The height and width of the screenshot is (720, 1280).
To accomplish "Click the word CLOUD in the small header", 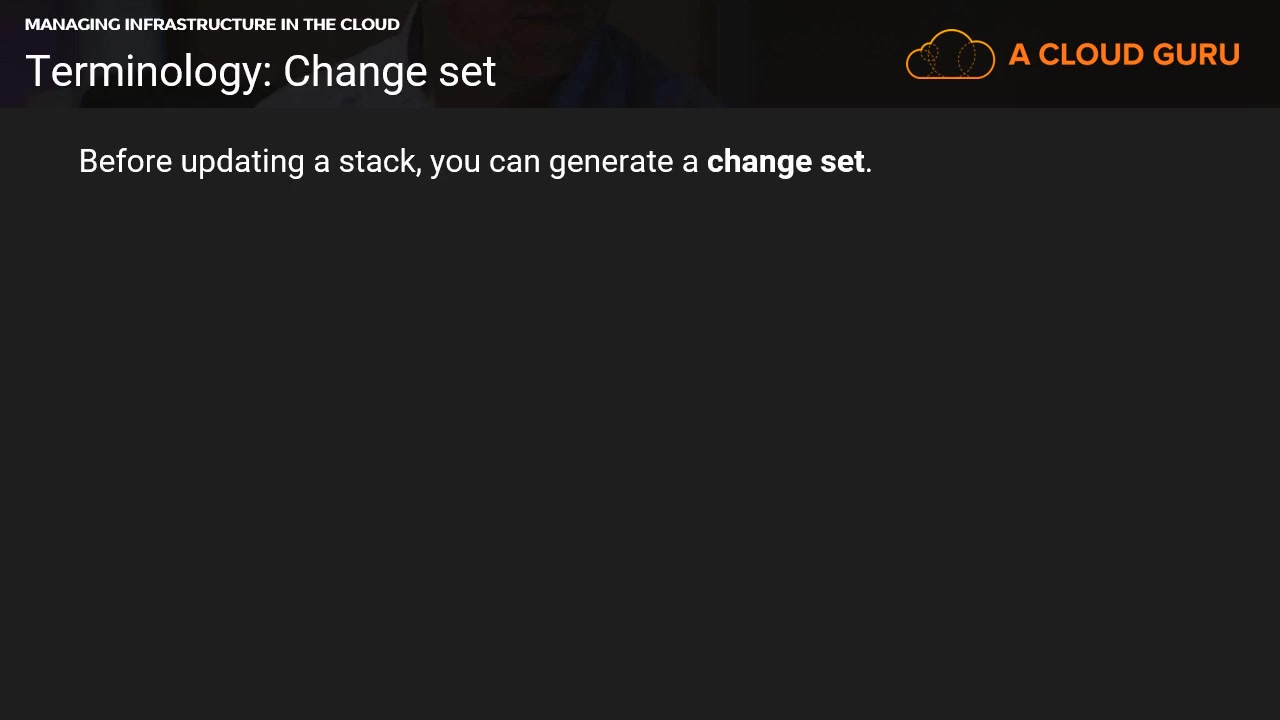I will tap(370, 24).
